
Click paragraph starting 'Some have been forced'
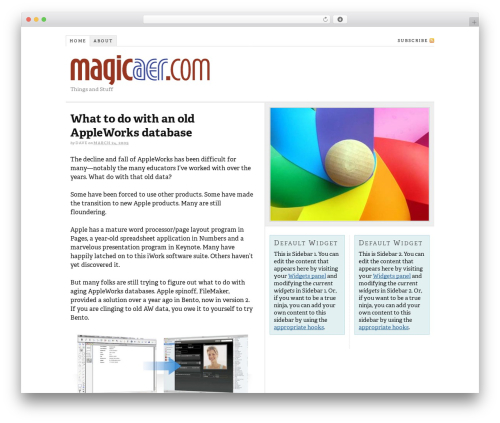click(x=162, y=203)
